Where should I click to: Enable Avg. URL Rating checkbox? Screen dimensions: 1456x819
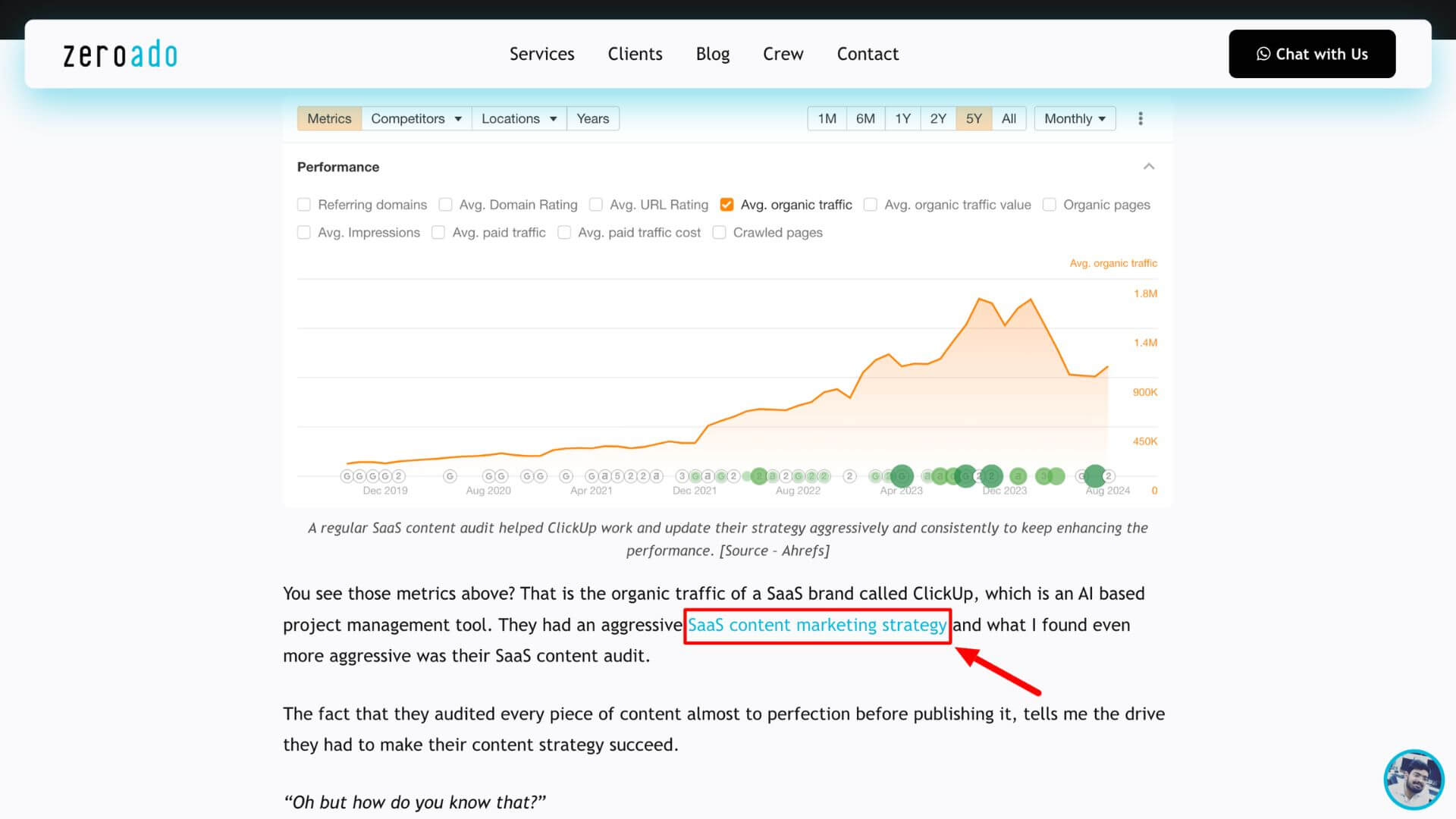pos(596,205)
